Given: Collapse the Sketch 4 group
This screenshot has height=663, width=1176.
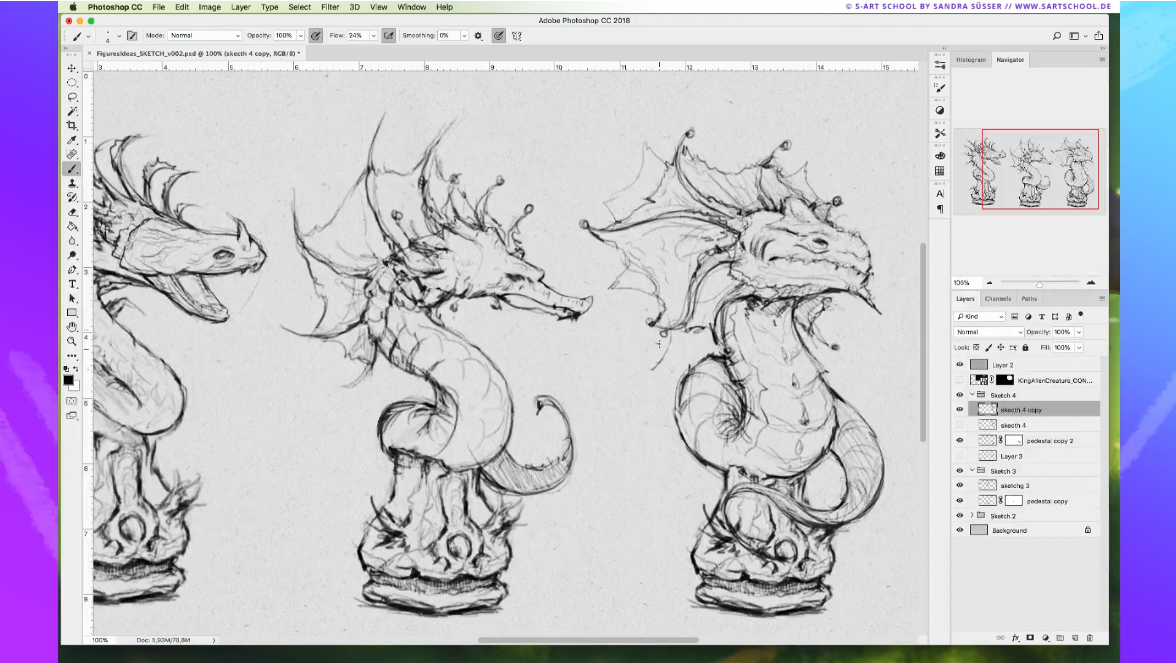Looking at the screenshot, I should point(972,394).
